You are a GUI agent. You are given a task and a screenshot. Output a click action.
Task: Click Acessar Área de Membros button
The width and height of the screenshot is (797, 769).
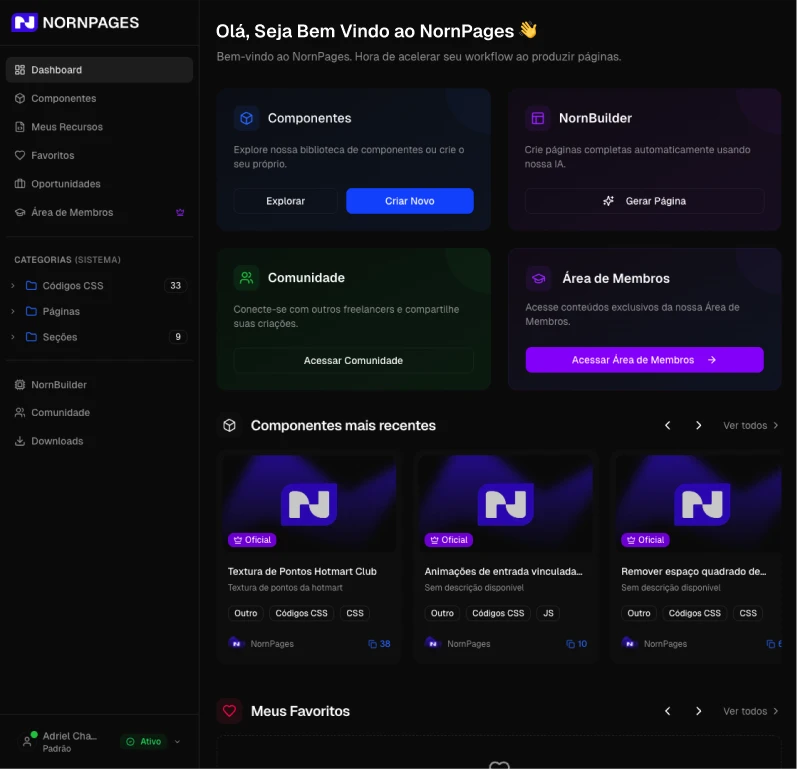point(644,360)
